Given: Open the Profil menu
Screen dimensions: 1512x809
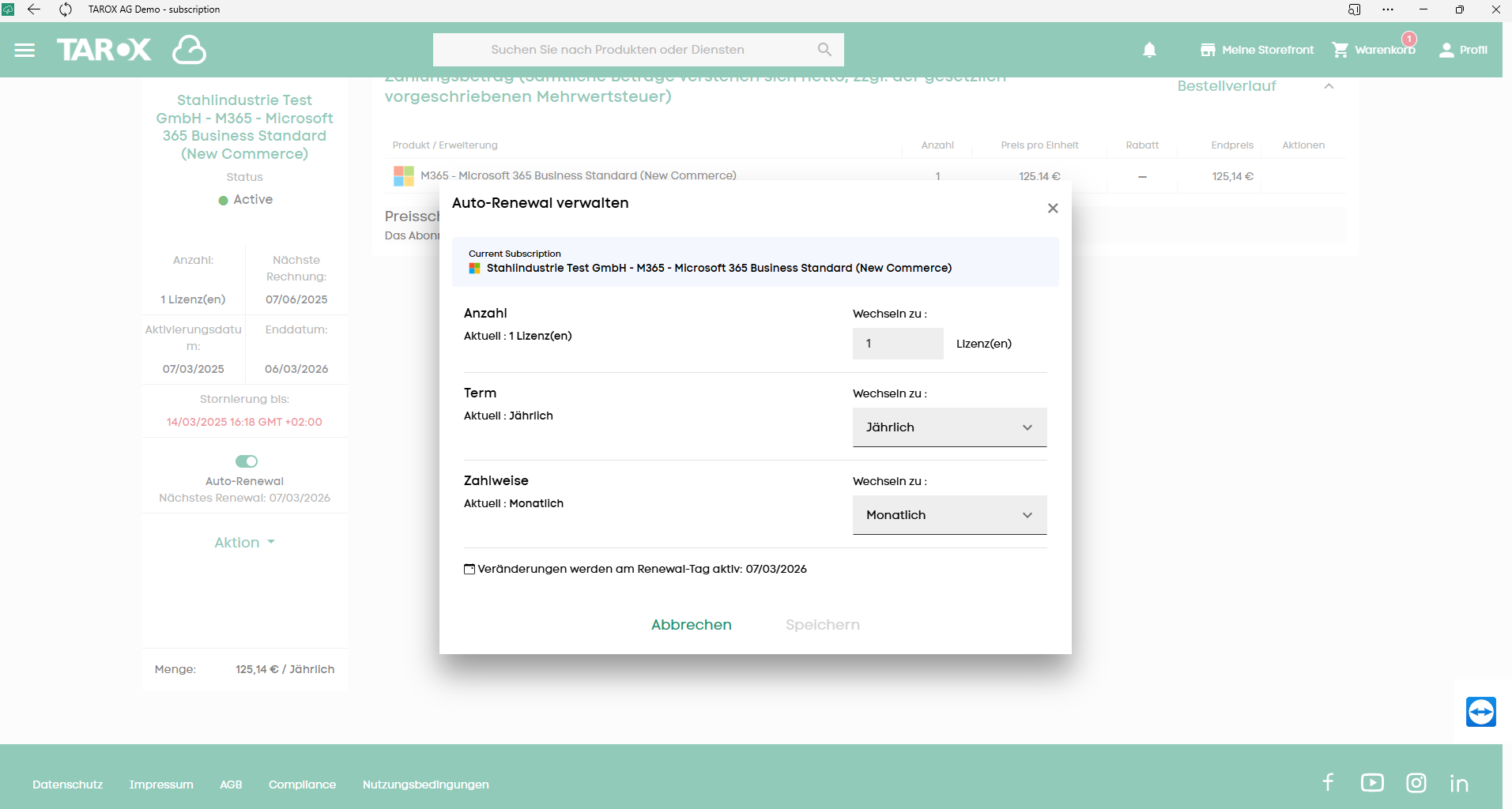Looking at the screenshot, I should point(1463,50).
